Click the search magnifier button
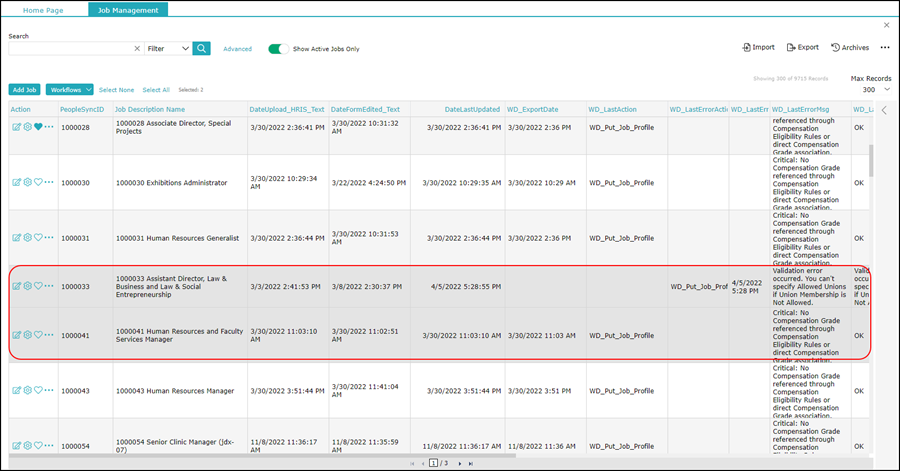Screen dimensions: 900x471 201,49
